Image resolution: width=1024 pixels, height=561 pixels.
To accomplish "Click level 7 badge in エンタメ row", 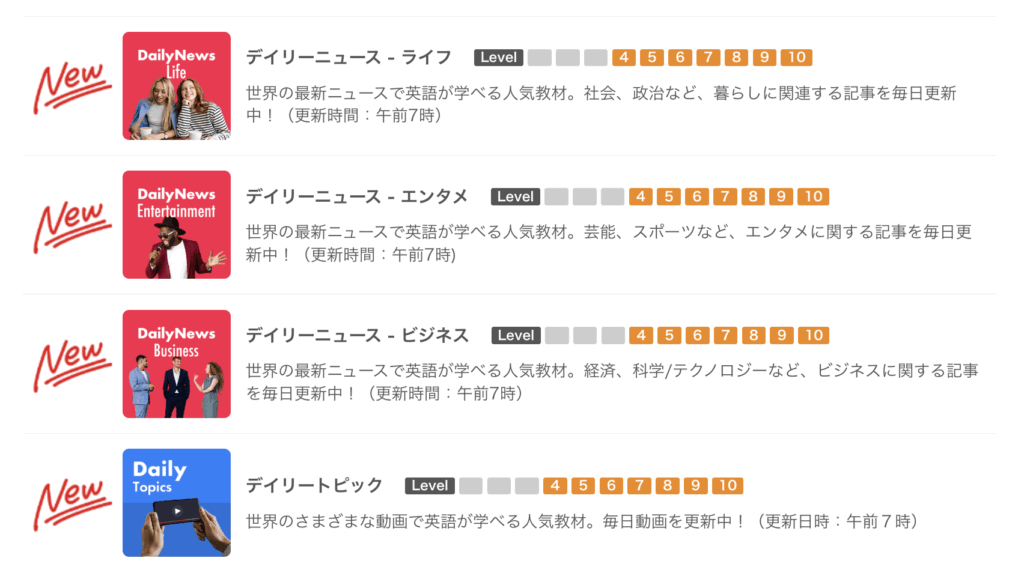I will pyautogui.click(x=725, y=197).
